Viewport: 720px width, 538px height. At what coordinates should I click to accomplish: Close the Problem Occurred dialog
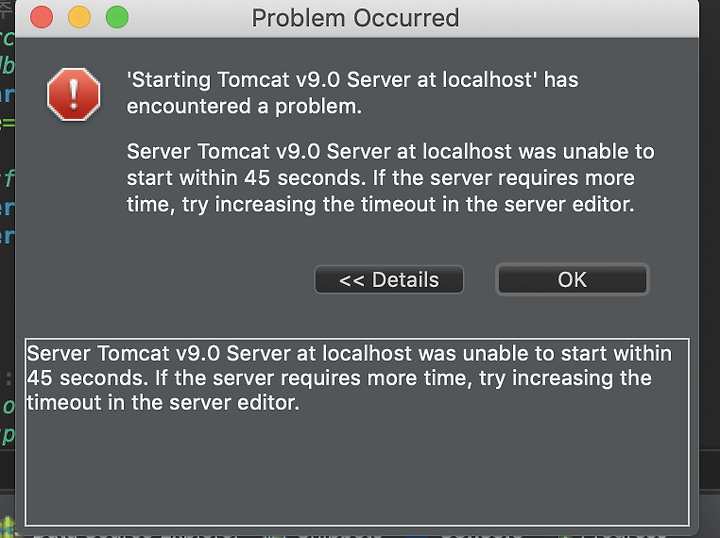point(41,17)
